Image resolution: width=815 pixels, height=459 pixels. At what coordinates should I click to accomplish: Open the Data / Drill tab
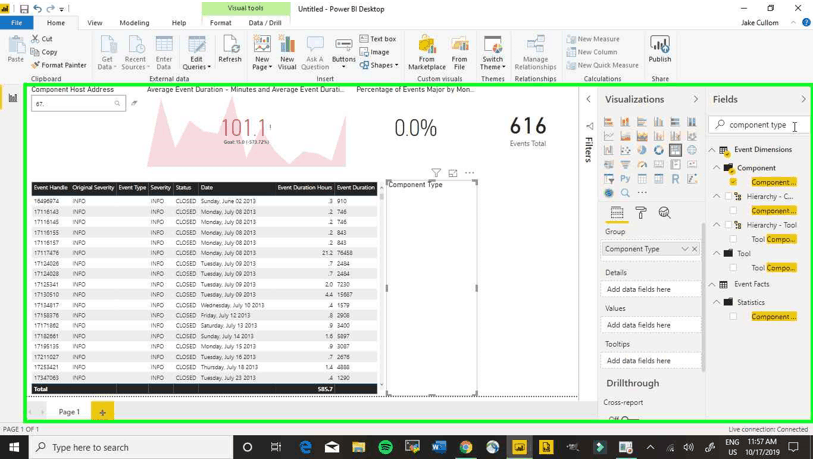(265, 23)
